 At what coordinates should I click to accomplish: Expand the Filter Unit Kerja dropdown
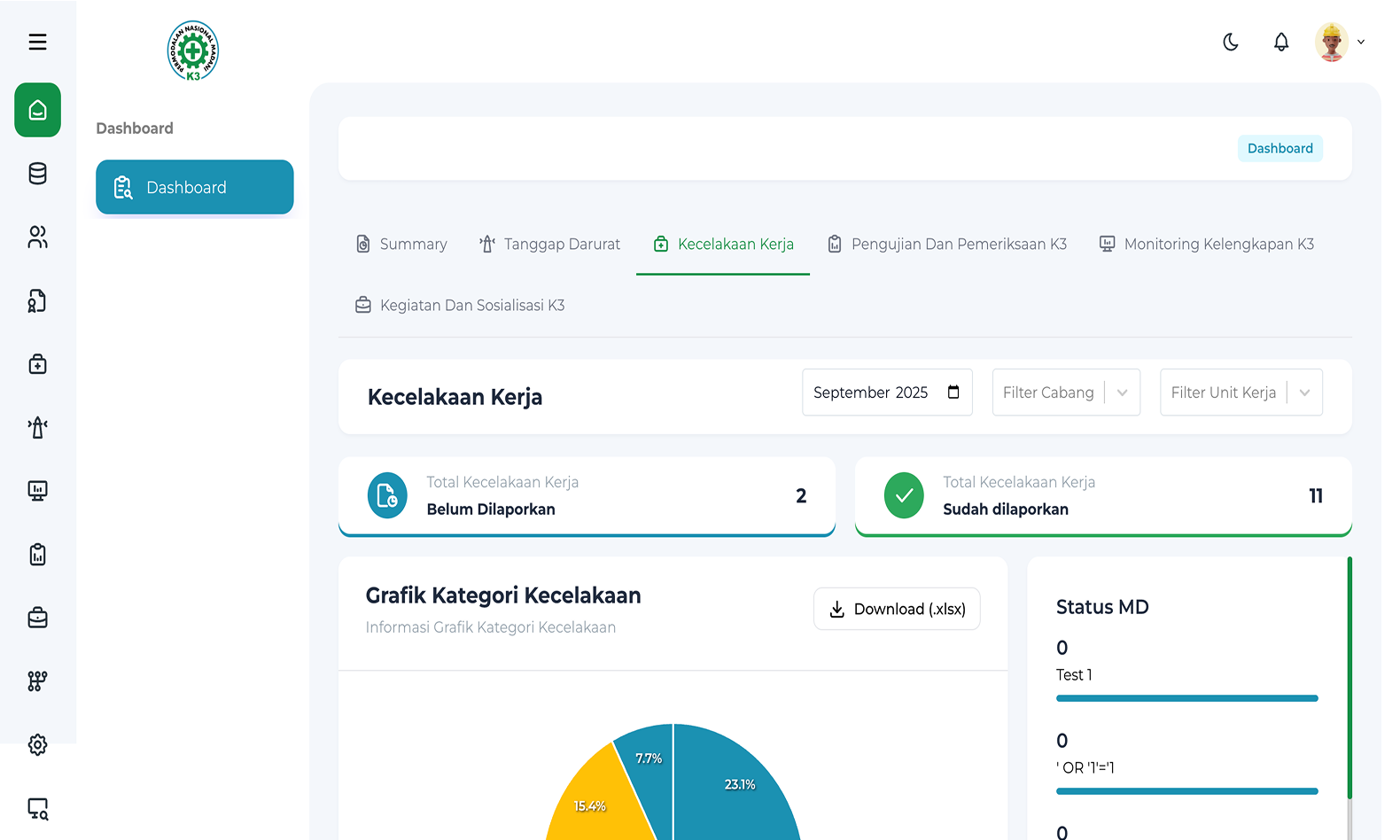(x=1241, y=393)
